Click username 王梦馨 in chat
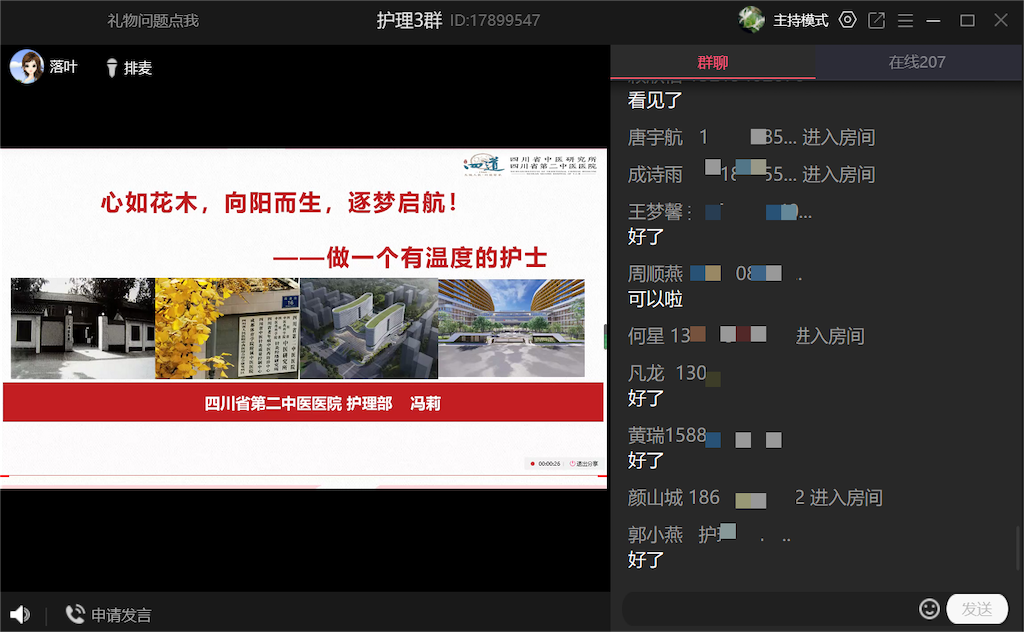 click(655, 212)
